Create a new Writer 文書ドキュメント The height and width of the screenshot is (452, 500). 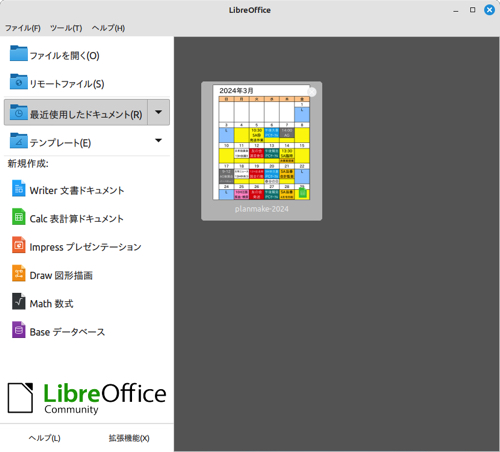pos(87,190)
